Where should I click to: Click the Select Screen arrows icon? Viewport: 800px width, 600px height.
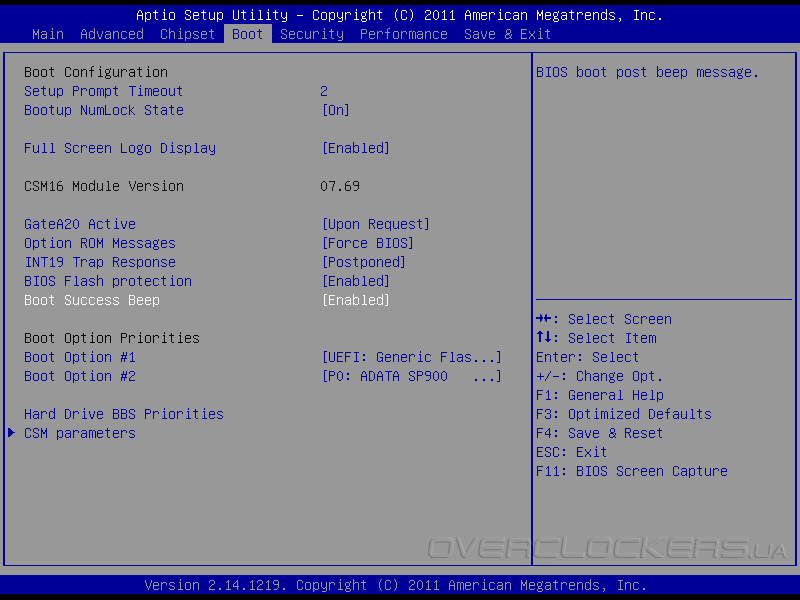click(543, 319)
